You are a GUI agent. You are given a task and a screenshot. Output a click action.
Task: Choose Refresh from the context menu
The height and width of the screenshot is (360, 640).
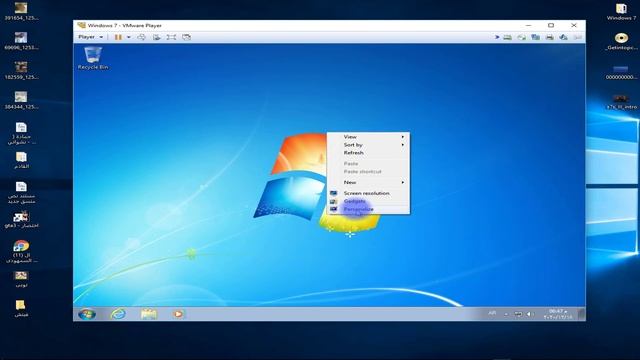(x=368, y=153)
